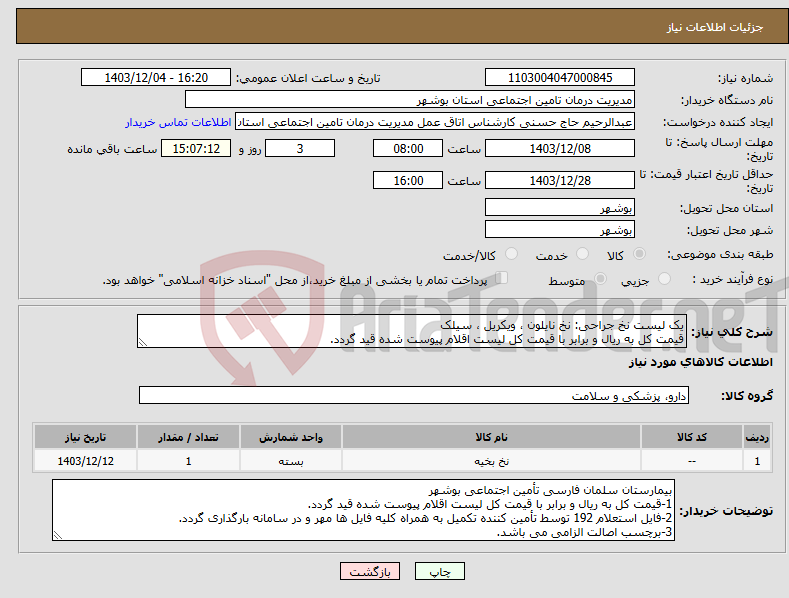This screenshot has width=789, height=598.
Task: Click the کد کالا column header
Action: [x=692, y=437]
